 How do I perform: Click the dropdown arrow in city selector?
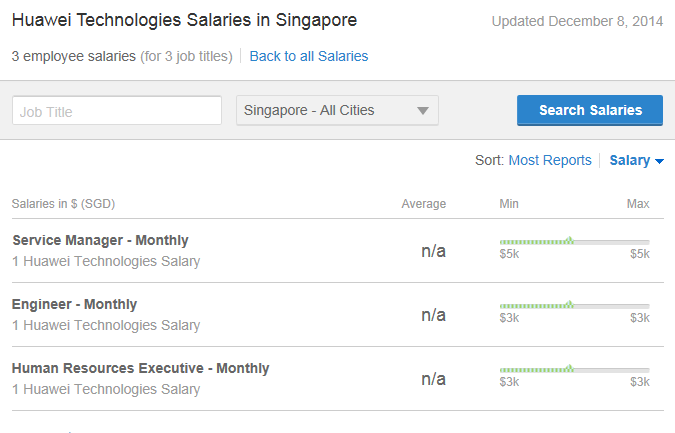(x=422, y=111)
